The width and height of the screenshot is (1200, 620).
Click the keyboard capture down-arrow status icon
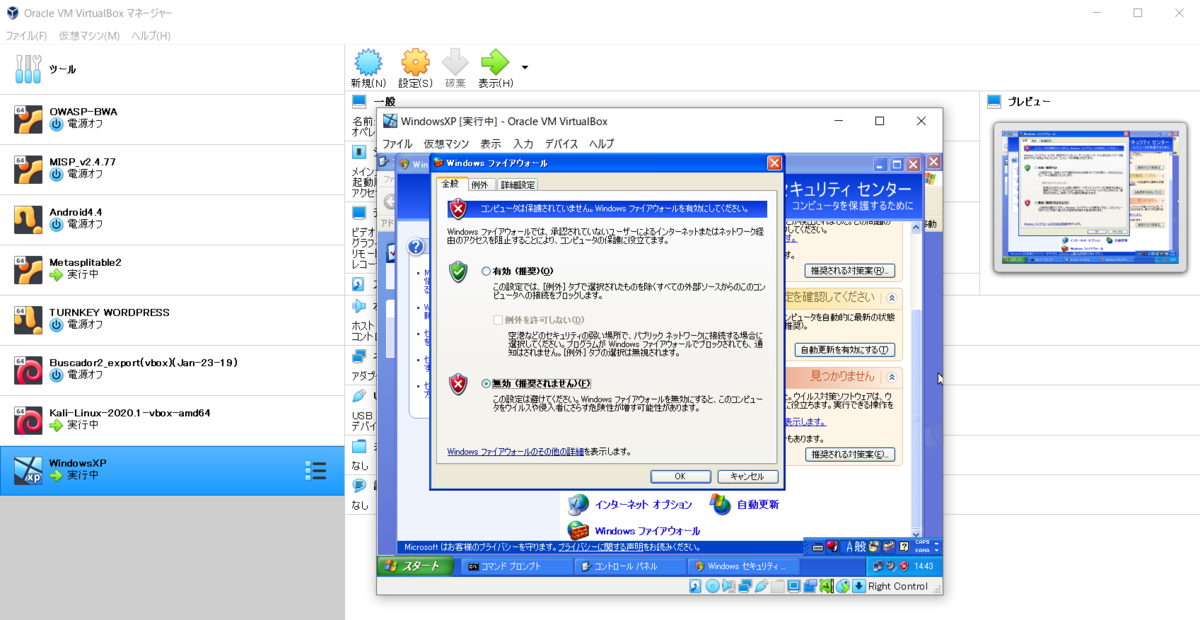pos(858,586)
